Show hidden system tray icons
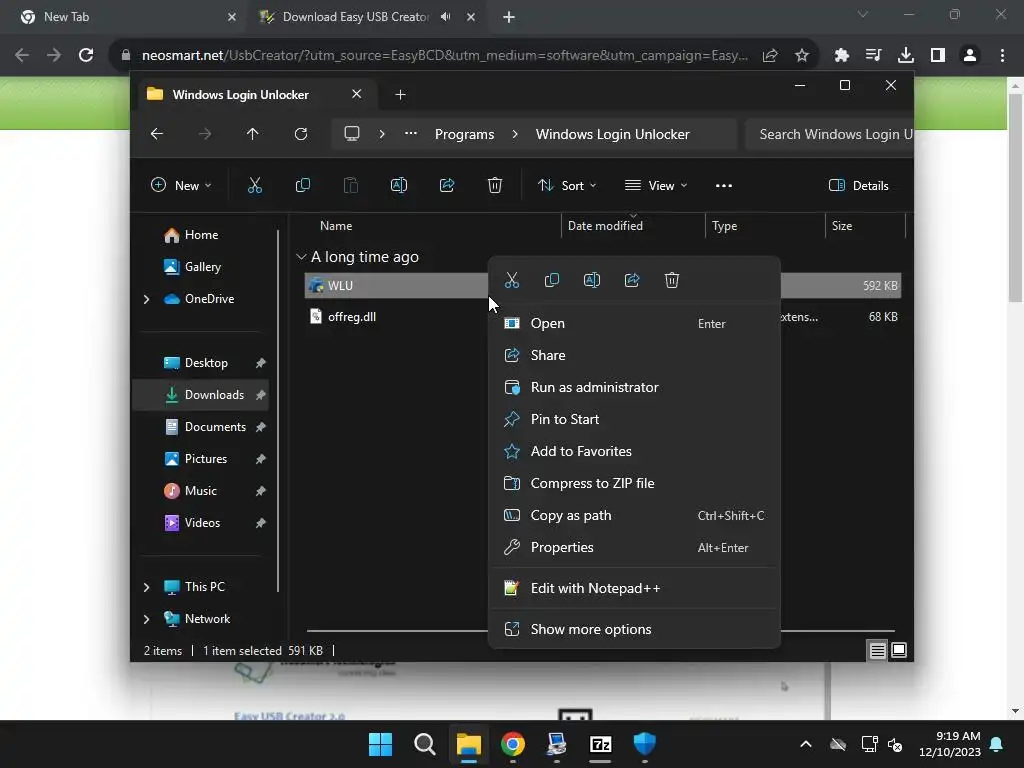 pos(806,744)
